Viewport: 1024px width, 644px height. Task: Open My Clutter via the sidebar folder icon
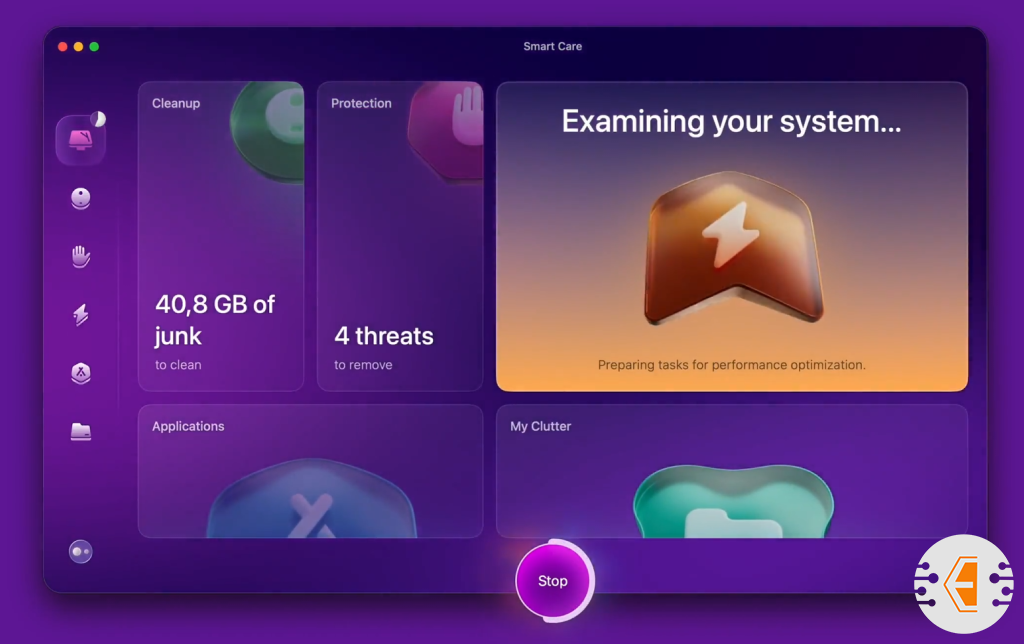click(x=81, y=431)
